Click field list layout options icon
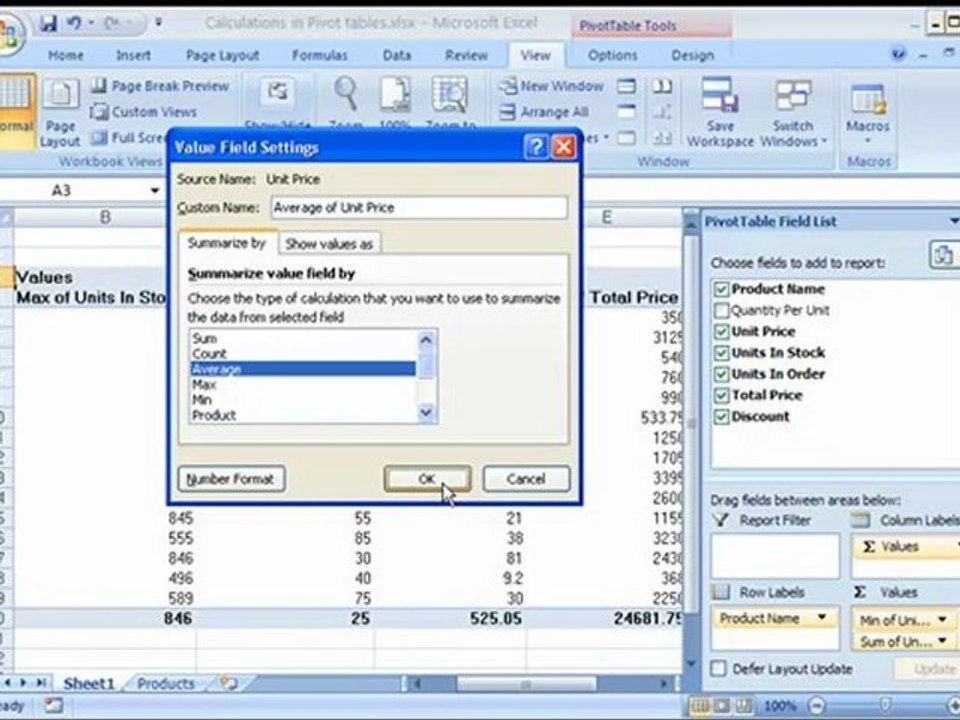 [x=943, y=255]
